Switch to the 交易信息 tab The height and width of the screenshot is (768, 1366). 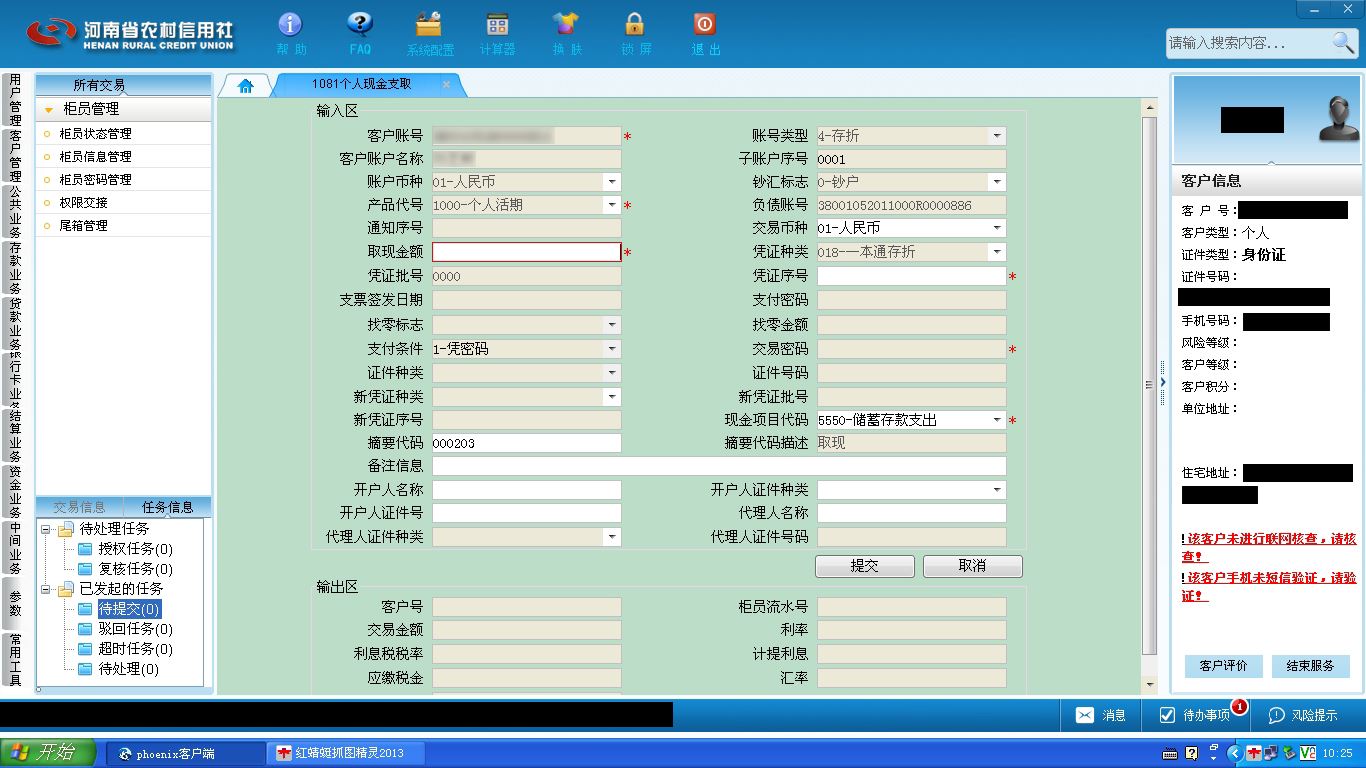(79, 507)
